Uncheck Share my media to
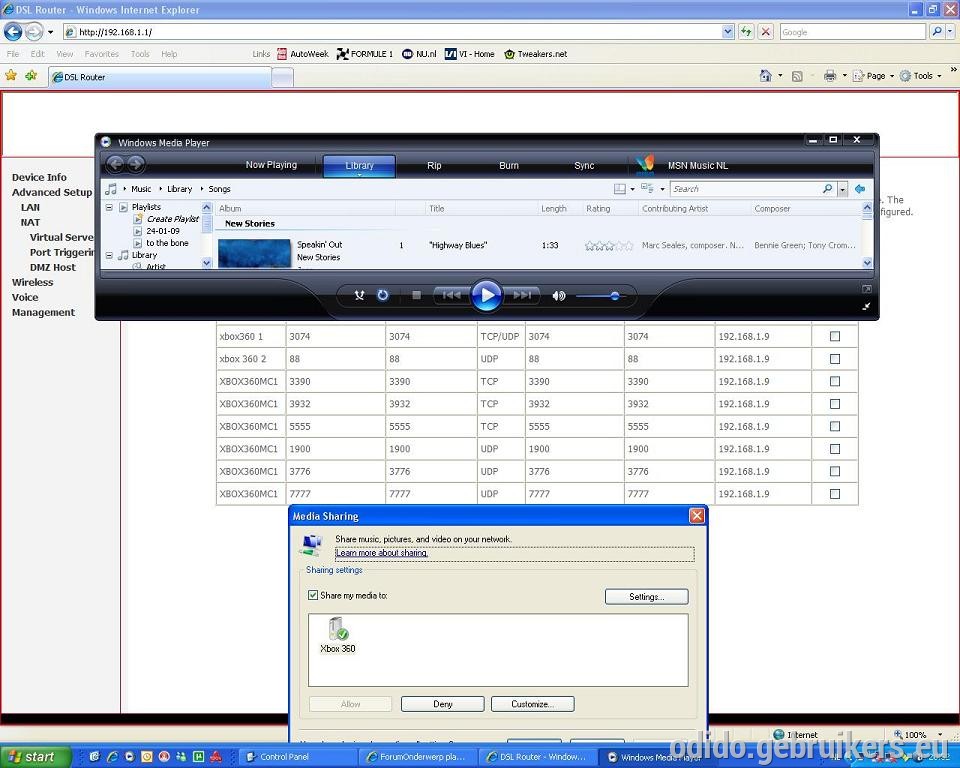This screenshot has width=960, height=768. (x=313, y=595)
